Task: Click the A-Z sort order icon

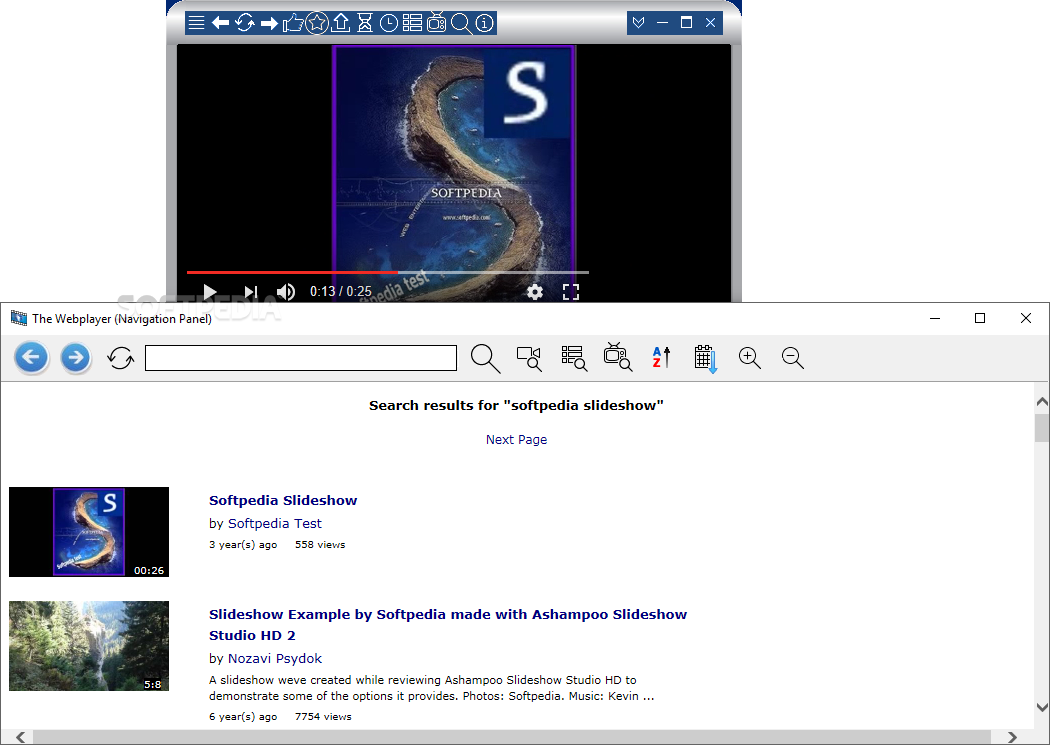Action: tap(661, 357)
